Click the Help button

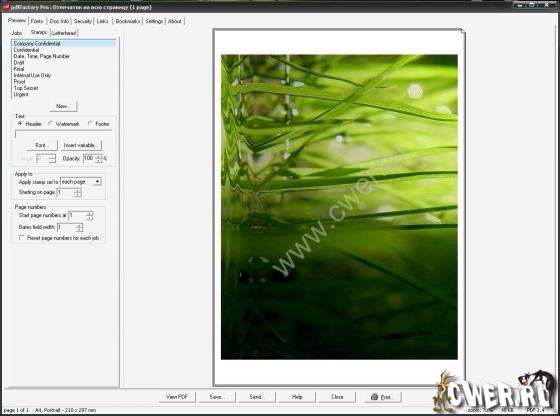click(297, 397)
